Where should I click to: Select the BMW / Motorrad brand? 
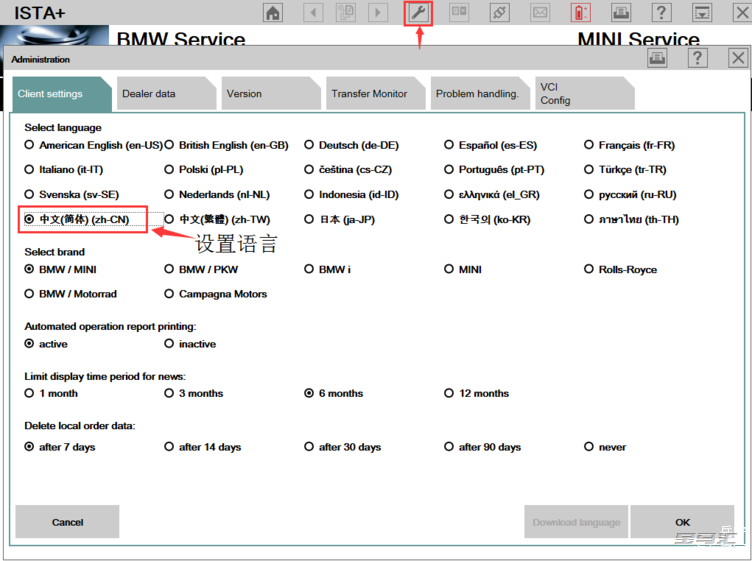coord(70,294)
